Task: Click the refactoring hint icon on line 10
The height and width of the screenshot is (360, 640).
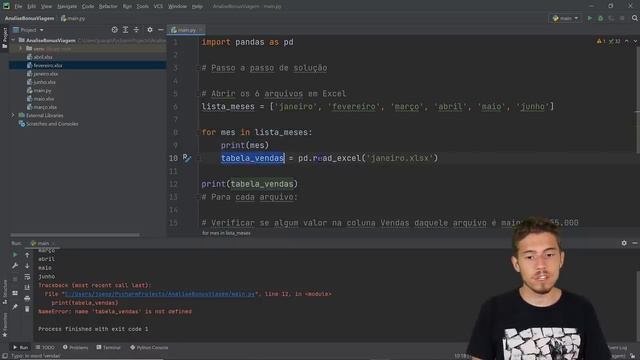Action: 187,158
